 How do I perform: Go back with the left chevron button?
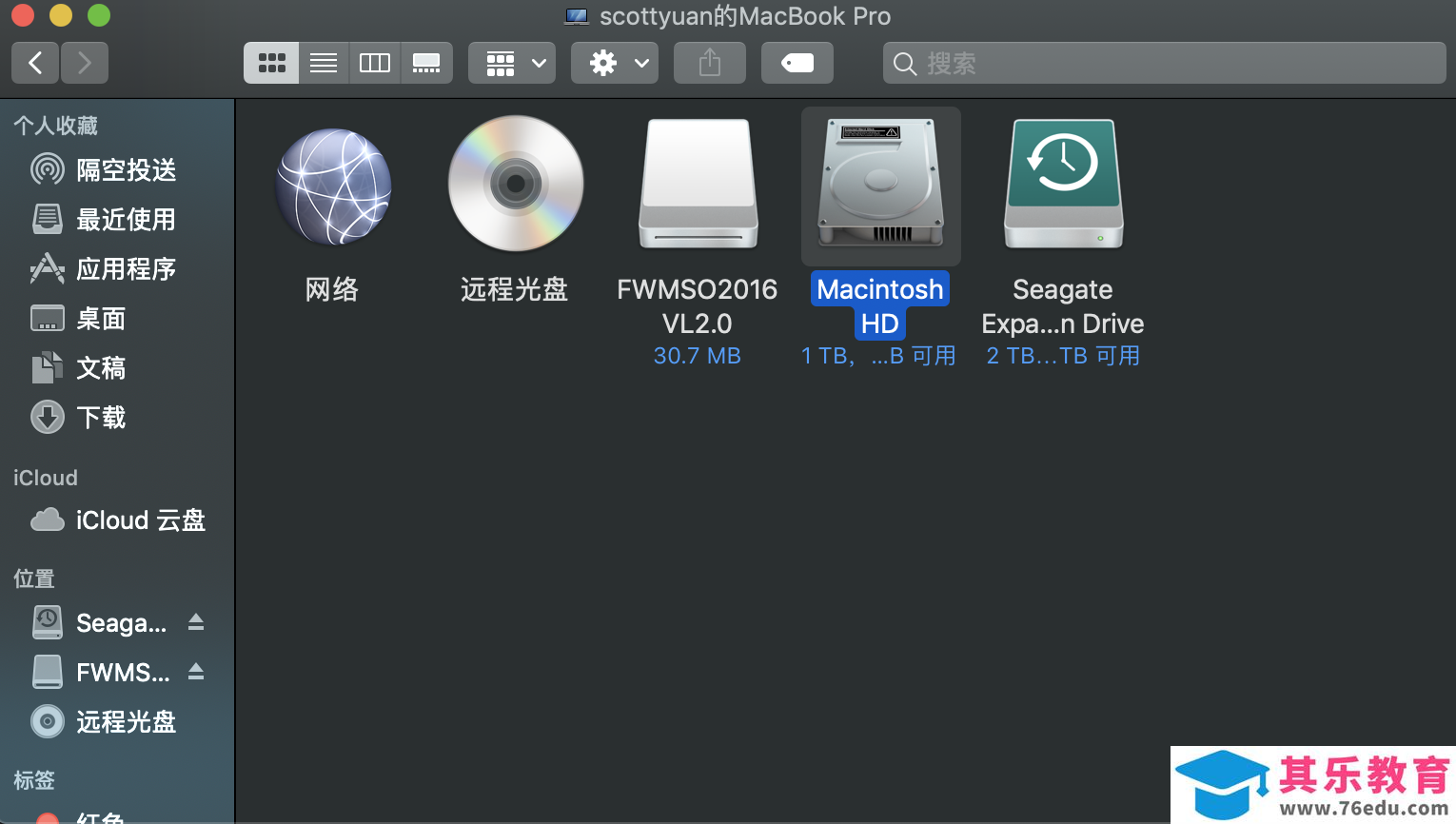tap(35, 63)
